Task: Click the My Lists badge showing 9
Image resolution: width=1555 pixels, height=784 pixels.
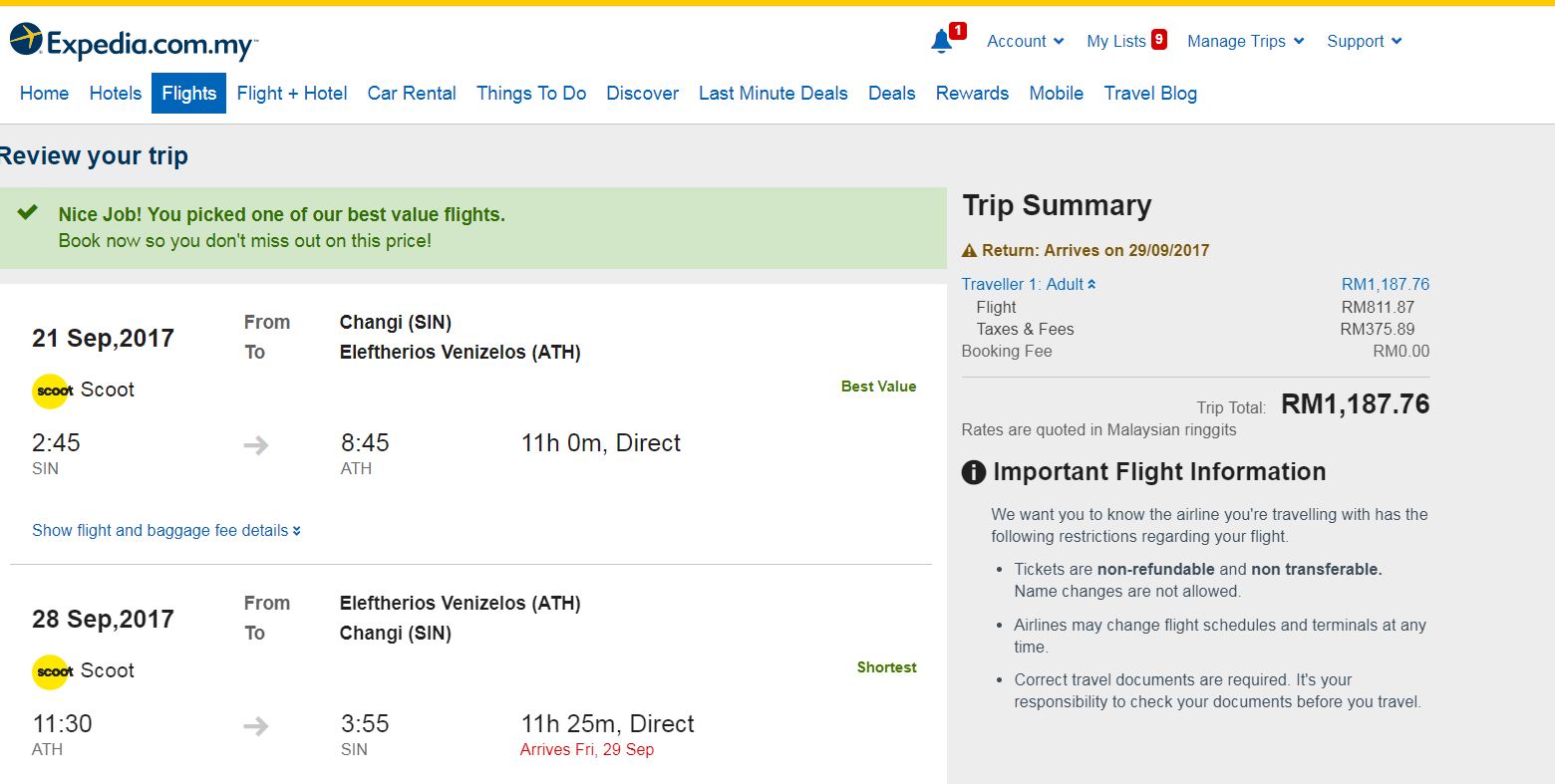Action: pos(1158,40)
